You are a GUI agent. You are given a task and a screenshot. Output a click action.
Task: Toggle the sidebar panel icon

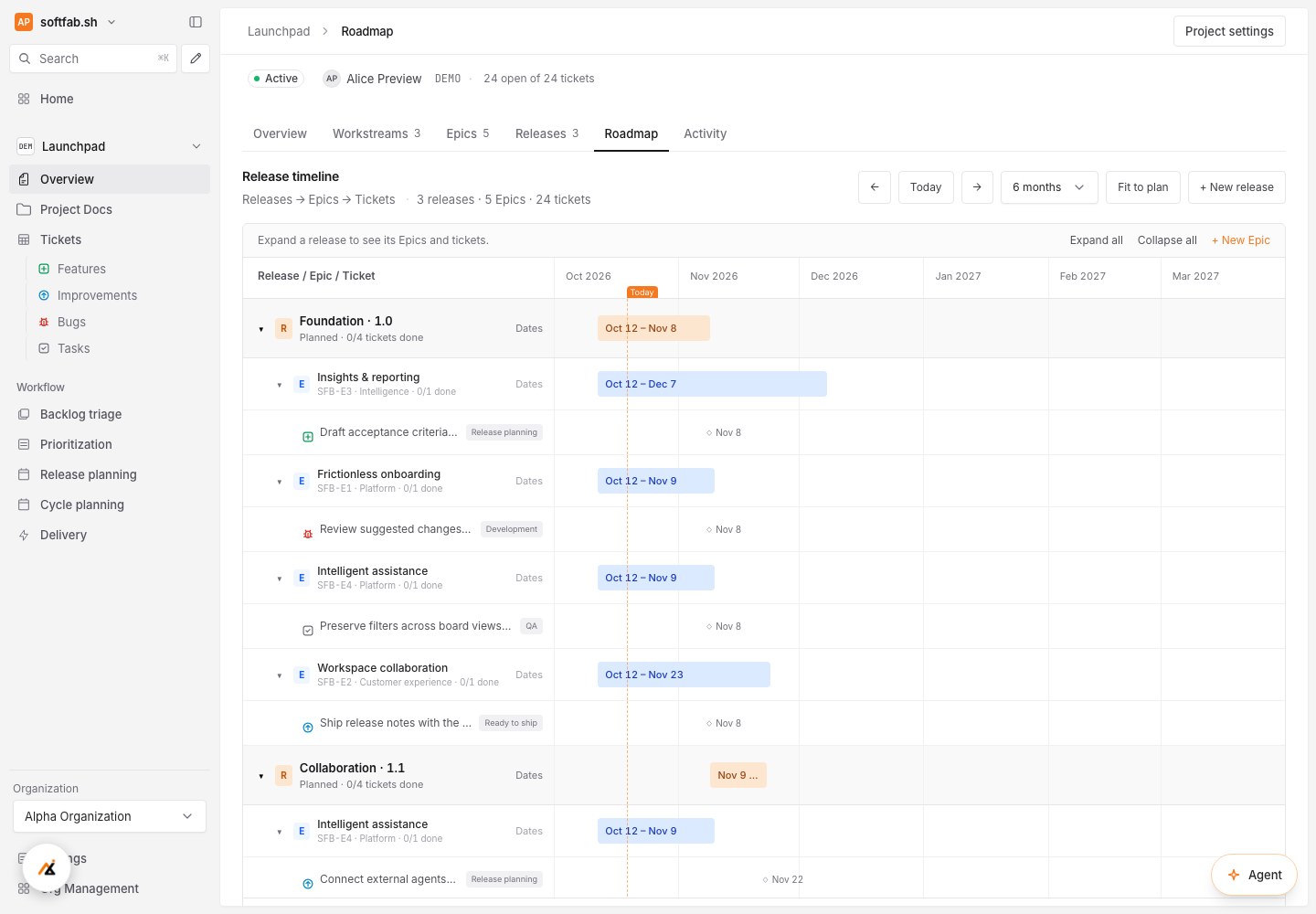coord(196,22)
